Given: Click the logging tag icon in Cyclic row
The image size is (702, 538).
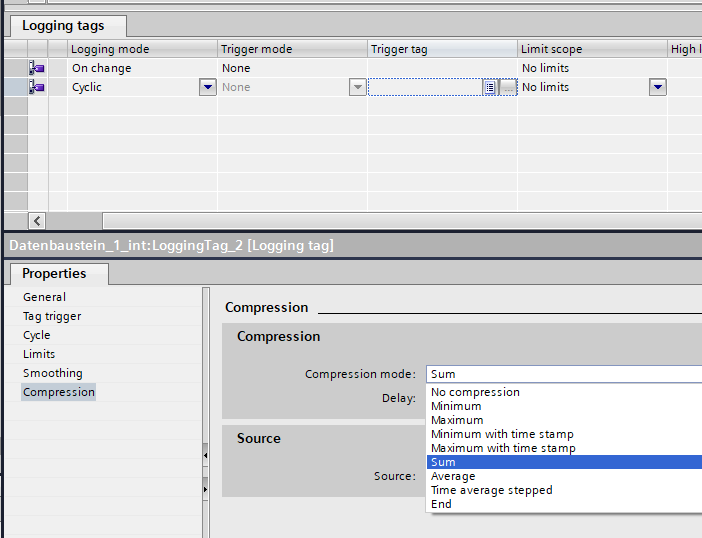Looking at the screenshot, I should [37, 87].
